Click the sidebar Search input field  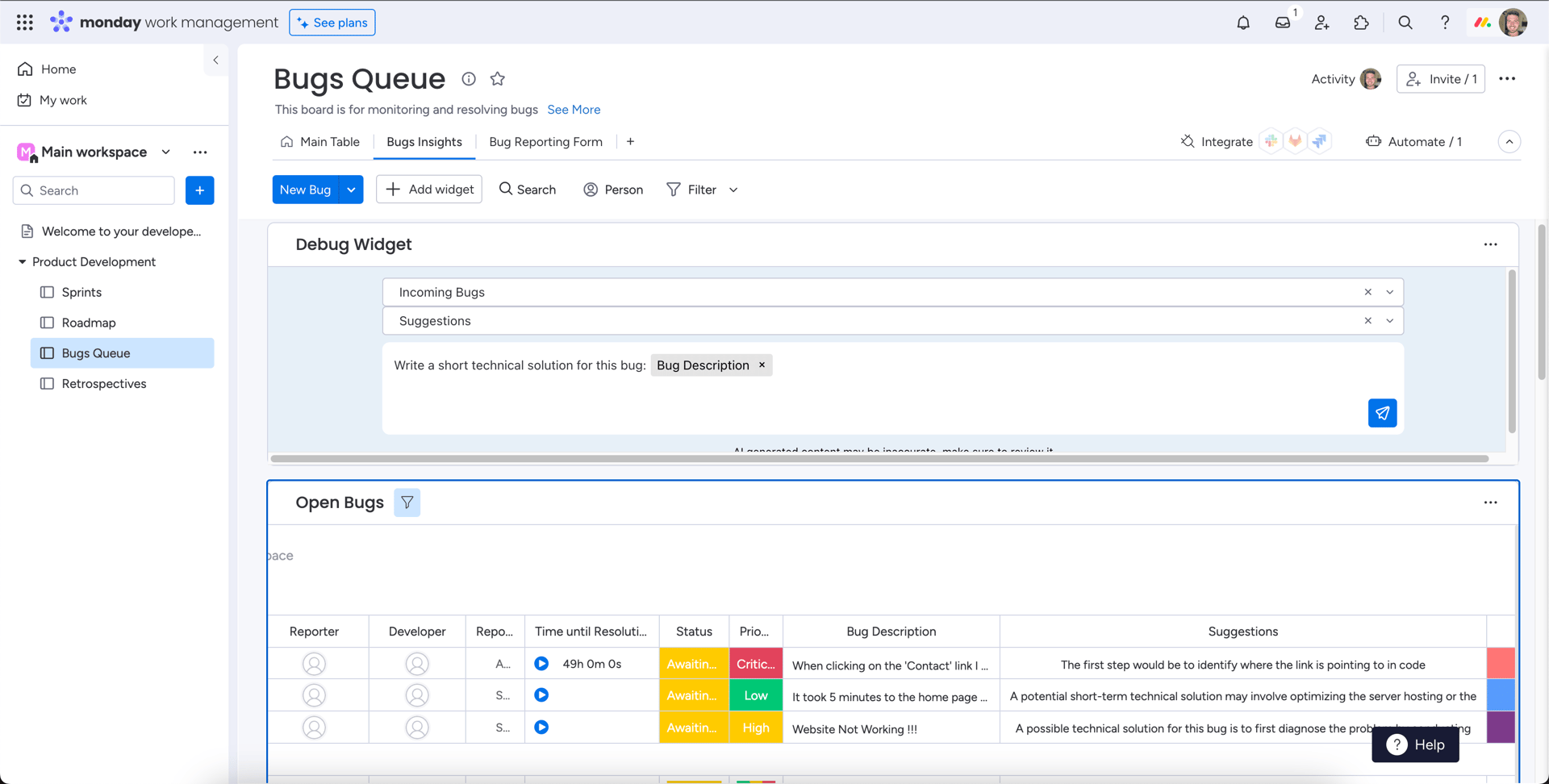pyautogui.click(x=94, y=190)
